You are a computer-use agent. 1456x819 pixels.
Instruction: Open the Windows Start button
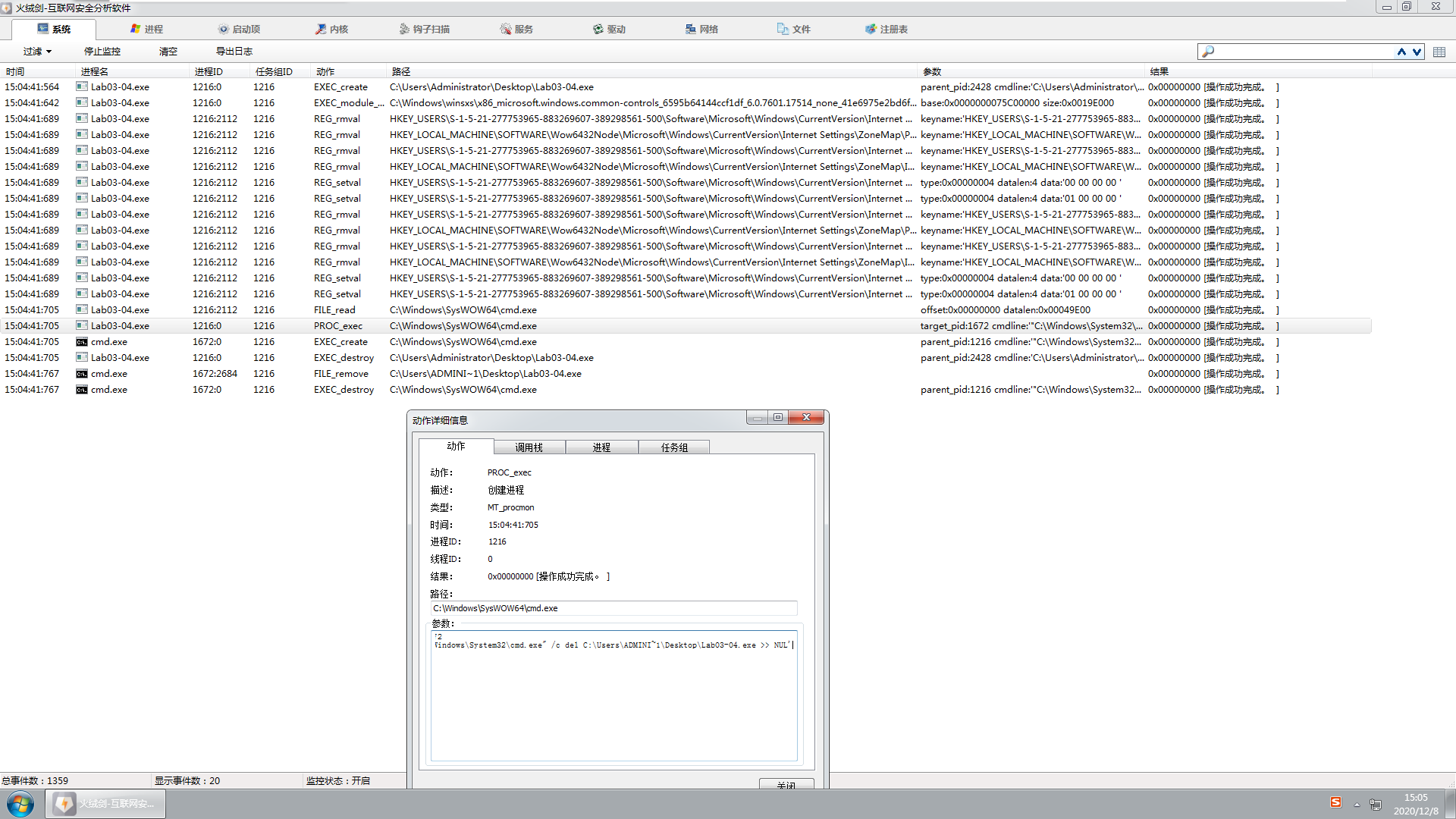click(x=20, y=803)
